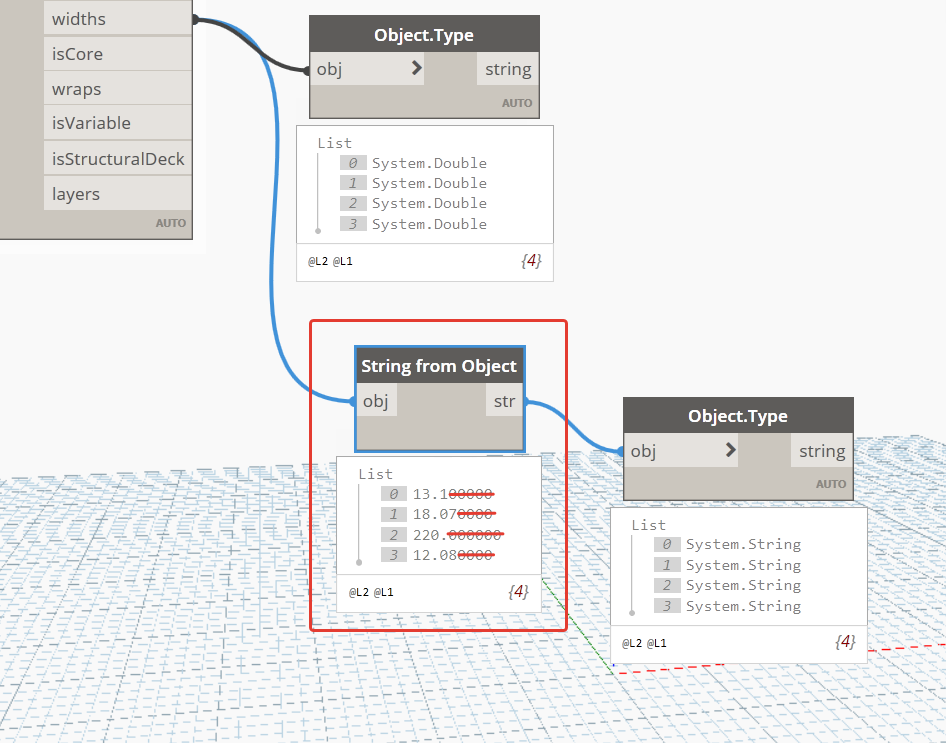Click the AUTO label on the left truncated node
The image size is (946, 743).
coord(171,222)
